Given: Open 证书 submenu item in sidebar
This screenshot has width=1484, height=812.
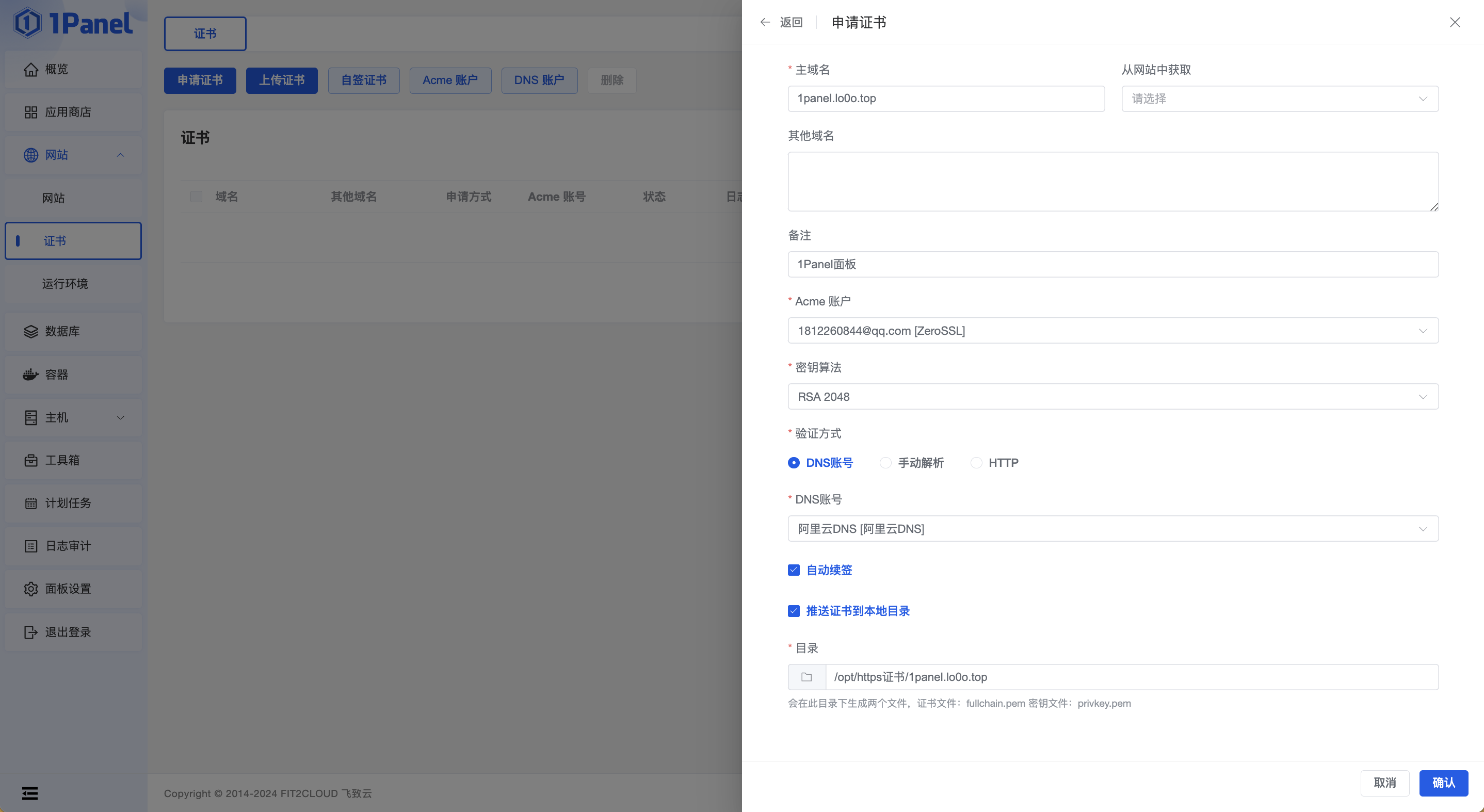Looking at the screenshot, I should tap(73, 241).
